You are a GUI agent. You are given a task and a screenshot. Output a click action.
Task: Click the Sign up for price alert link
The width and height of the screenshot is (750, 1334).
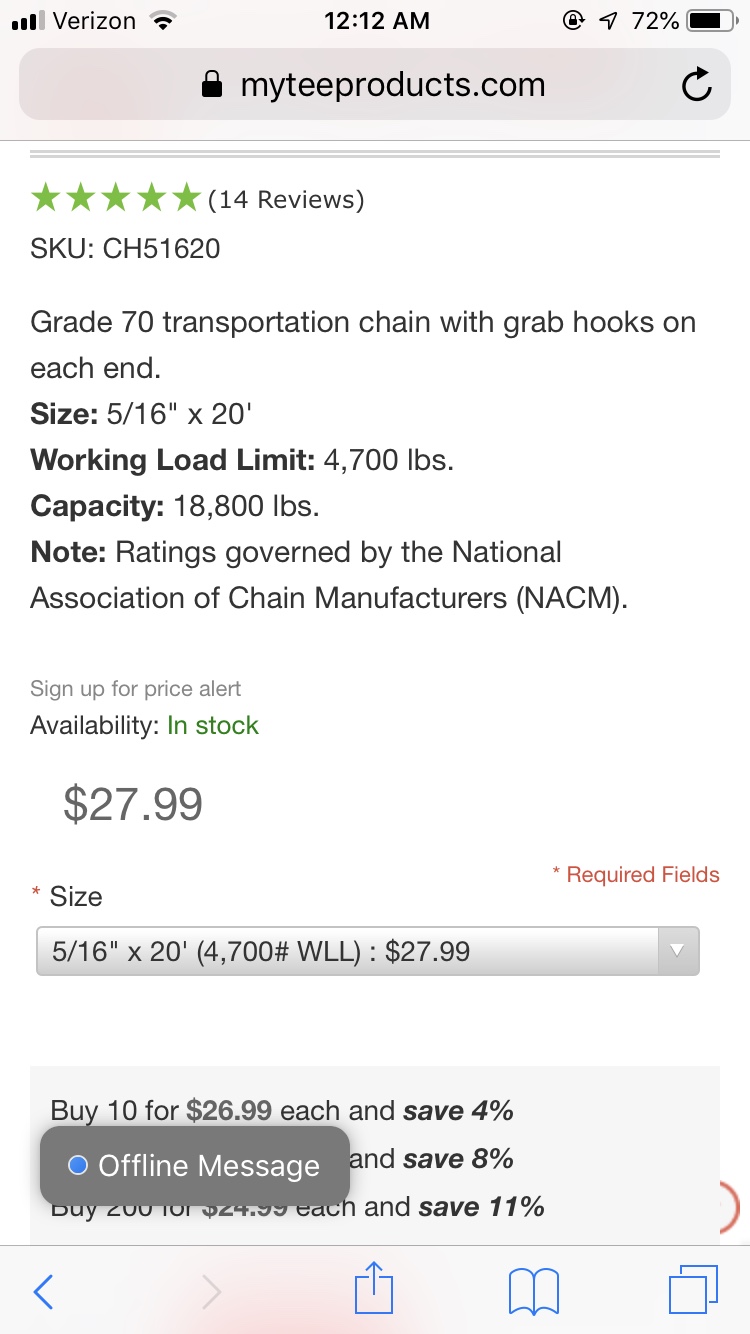[x=136, y=689]
